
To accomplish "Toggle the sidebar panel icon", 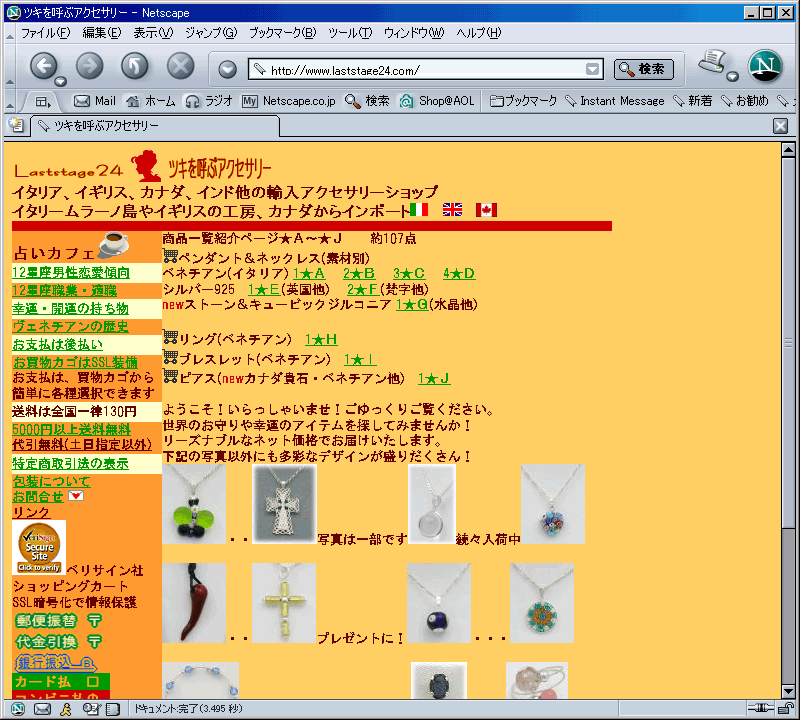I will pos(42,102).
